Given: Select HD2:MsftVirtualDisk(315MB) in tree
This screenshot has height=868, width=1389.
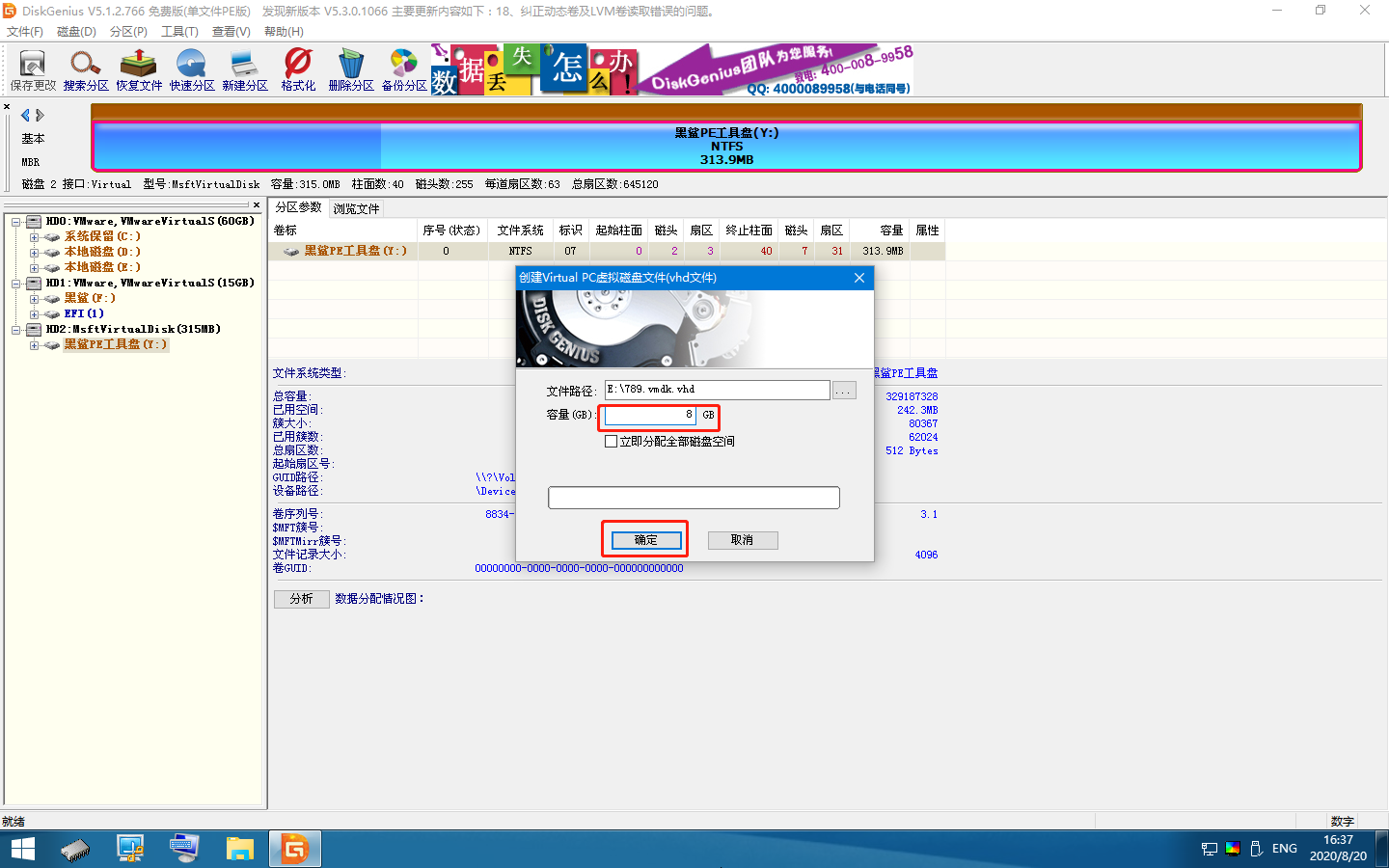Looking at the screenshot, I should (x=133, y=329).
